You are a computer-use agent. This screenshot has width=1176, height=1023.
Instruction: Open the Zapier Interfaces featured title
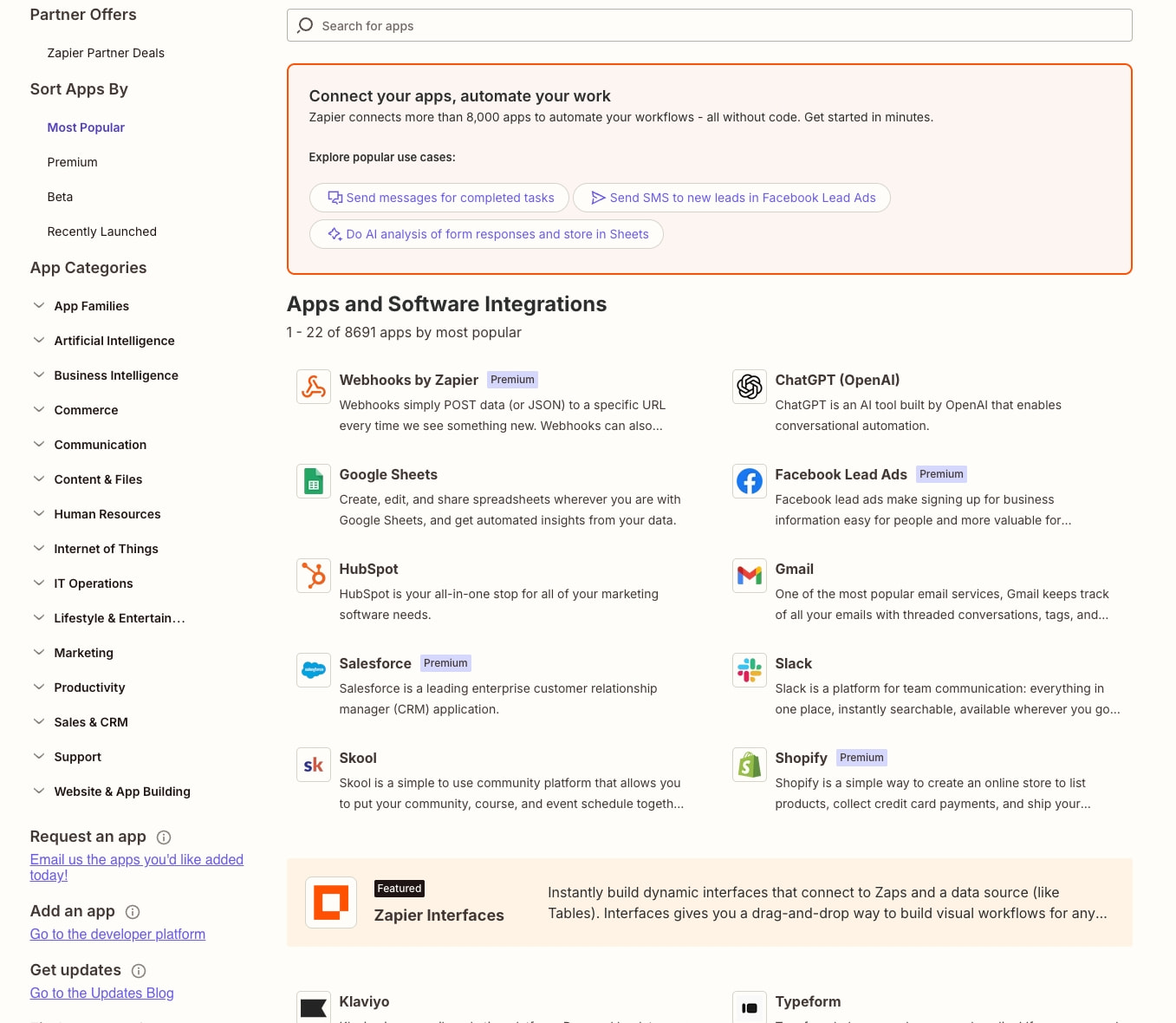click(x=439, y=915)
